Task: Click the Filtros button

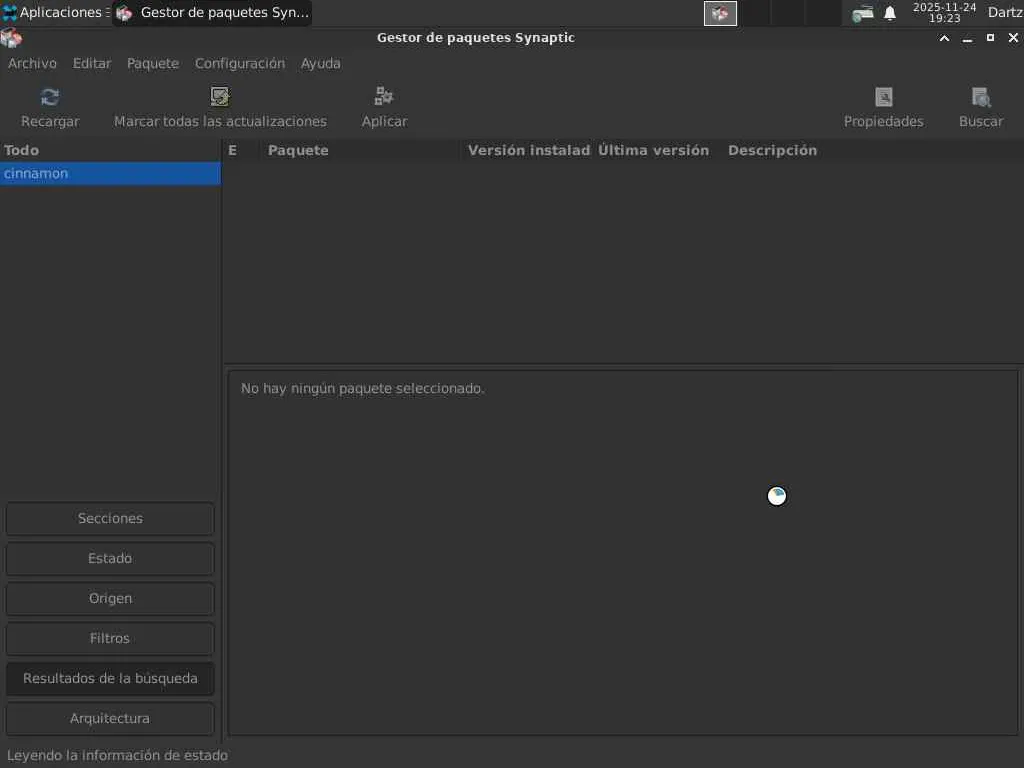Action: click(x=110, y=638)
